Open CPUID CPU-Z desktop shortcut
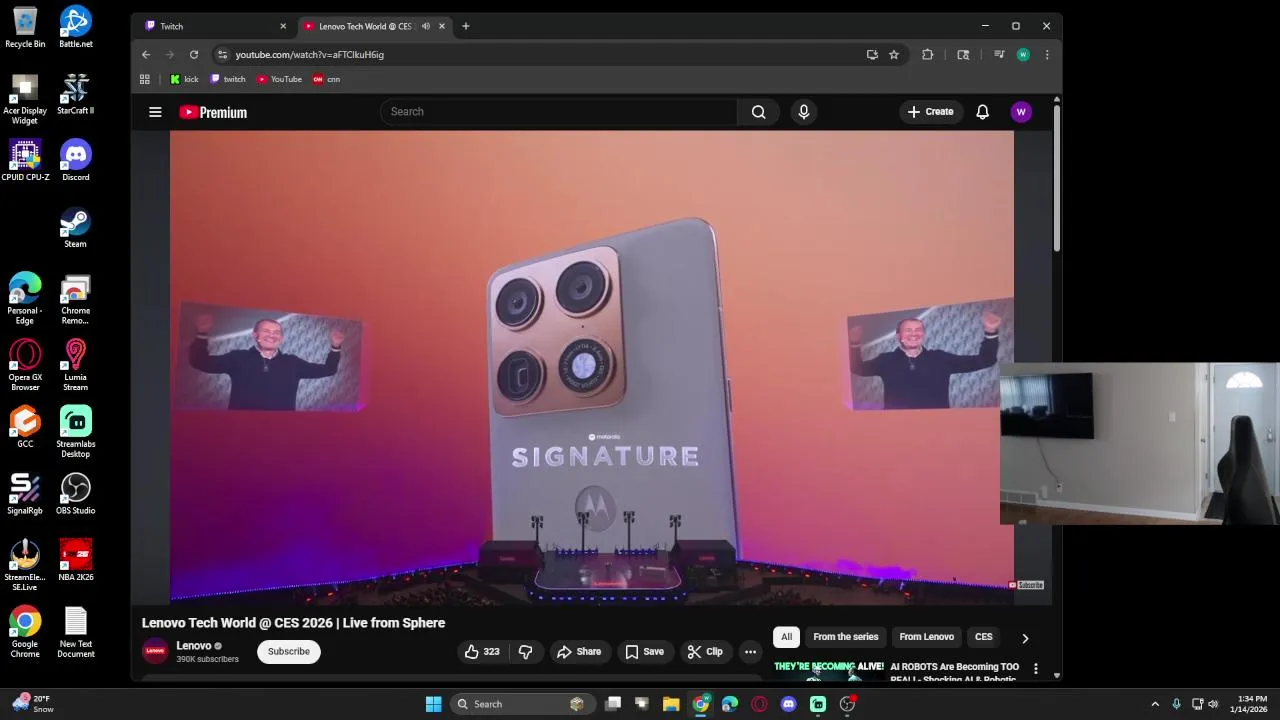 point(25,160)
